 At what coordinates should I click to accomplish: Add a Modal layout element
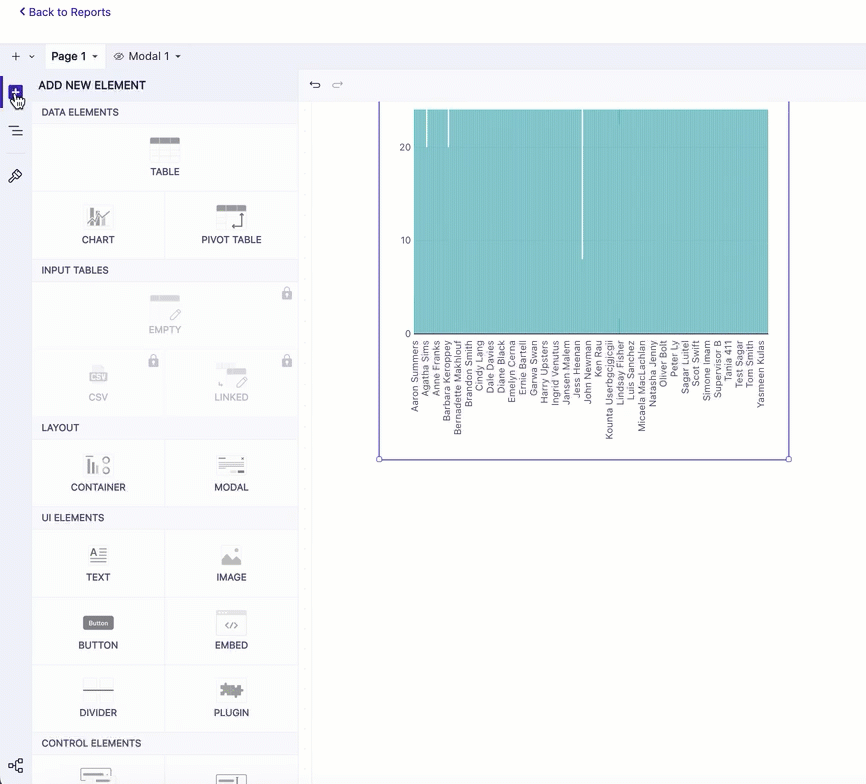231,473
